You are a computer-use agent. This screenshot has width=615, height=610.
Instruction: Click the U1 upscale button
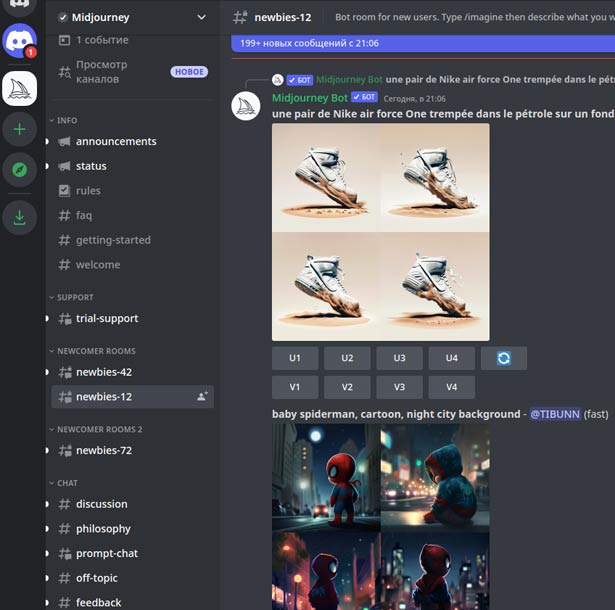[295, 358]
